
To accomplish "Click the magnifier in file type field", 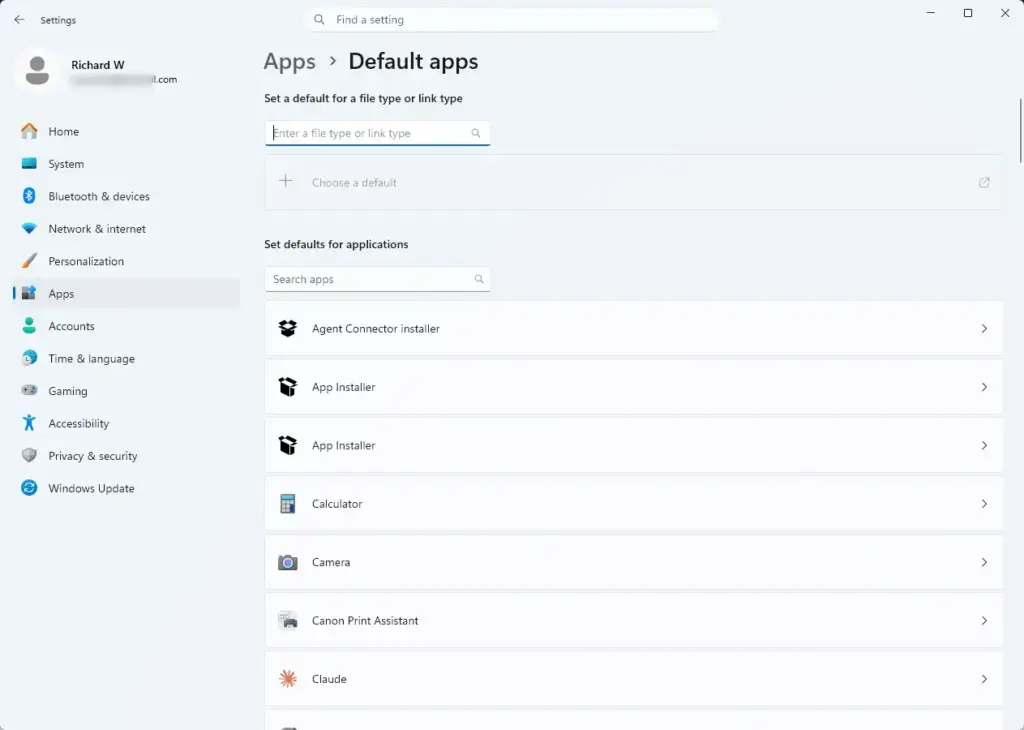I will [476, 133].
